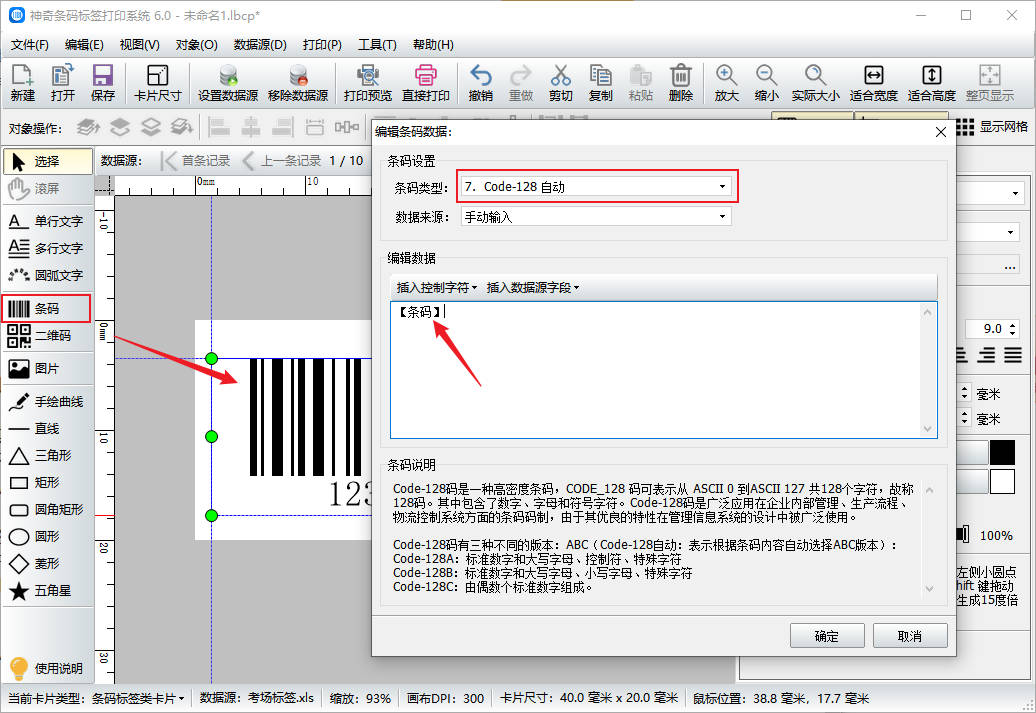Image resolution: width=1036 pixels, height=713 pixels.
Task: Select the 圆形 circle tool
Action: pyautogui.click(x=46, y=537)
